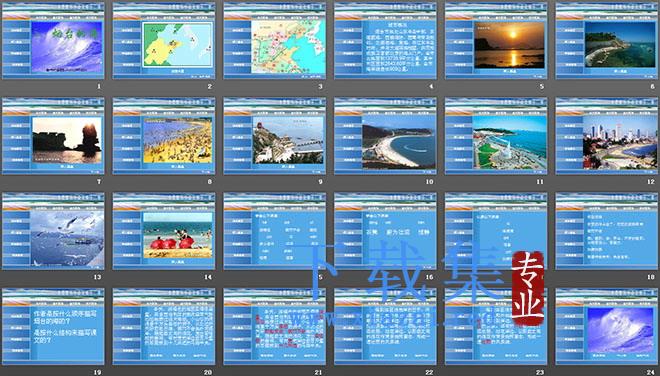This screenshot has height=376, width=660.
Task: Select slide 4 with the city overview text
Action: [x=385, y=40]
